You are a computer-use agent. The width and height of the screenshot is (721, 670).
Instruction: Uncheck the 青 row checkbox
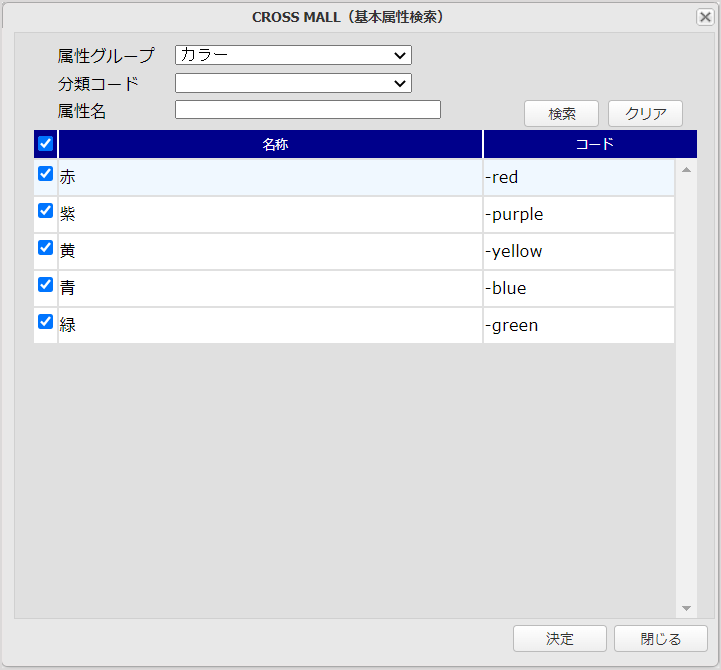tap(45, 284)
